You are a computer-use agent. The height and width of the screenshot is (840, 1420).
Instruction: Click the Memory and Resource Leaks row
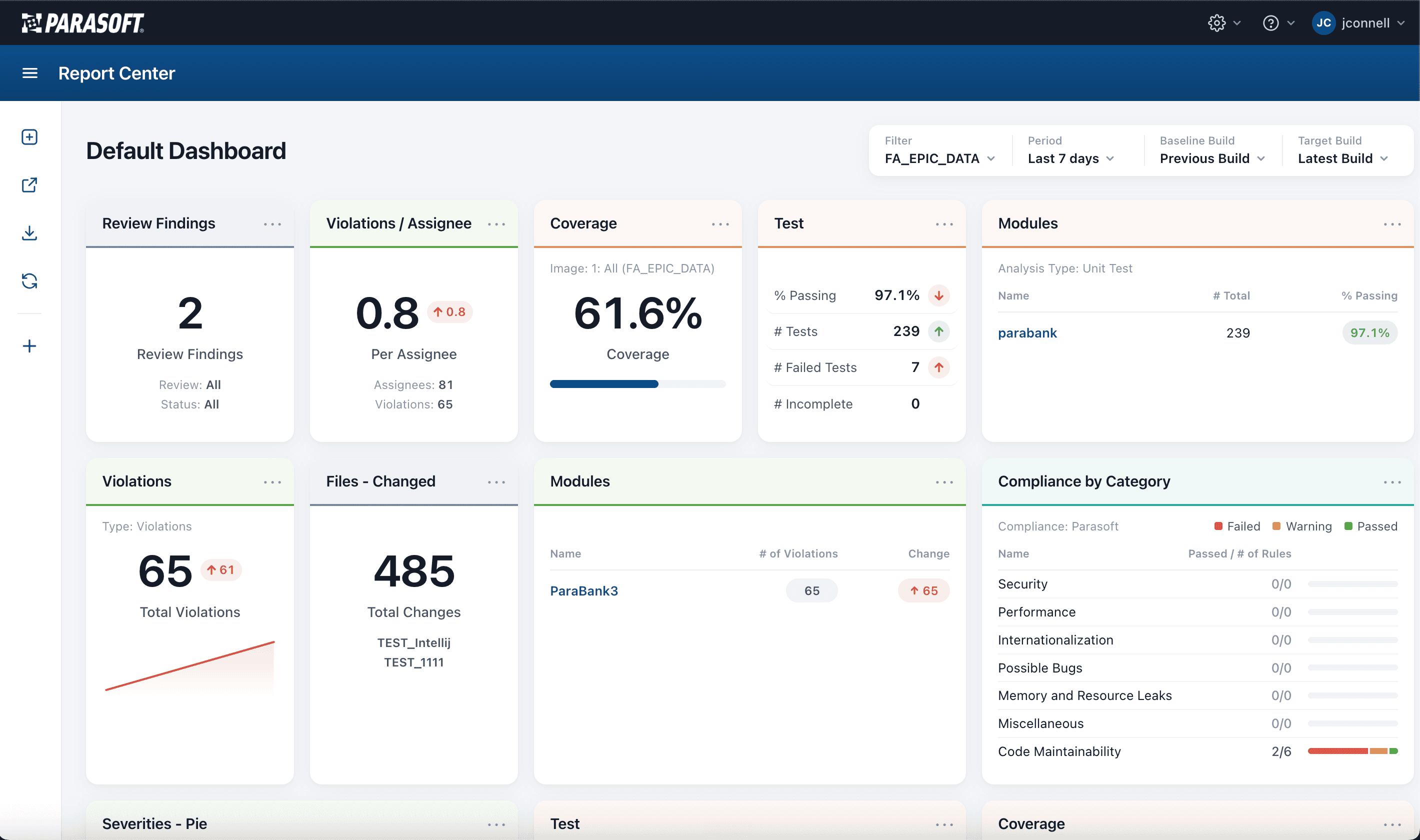pos(1197,695)
